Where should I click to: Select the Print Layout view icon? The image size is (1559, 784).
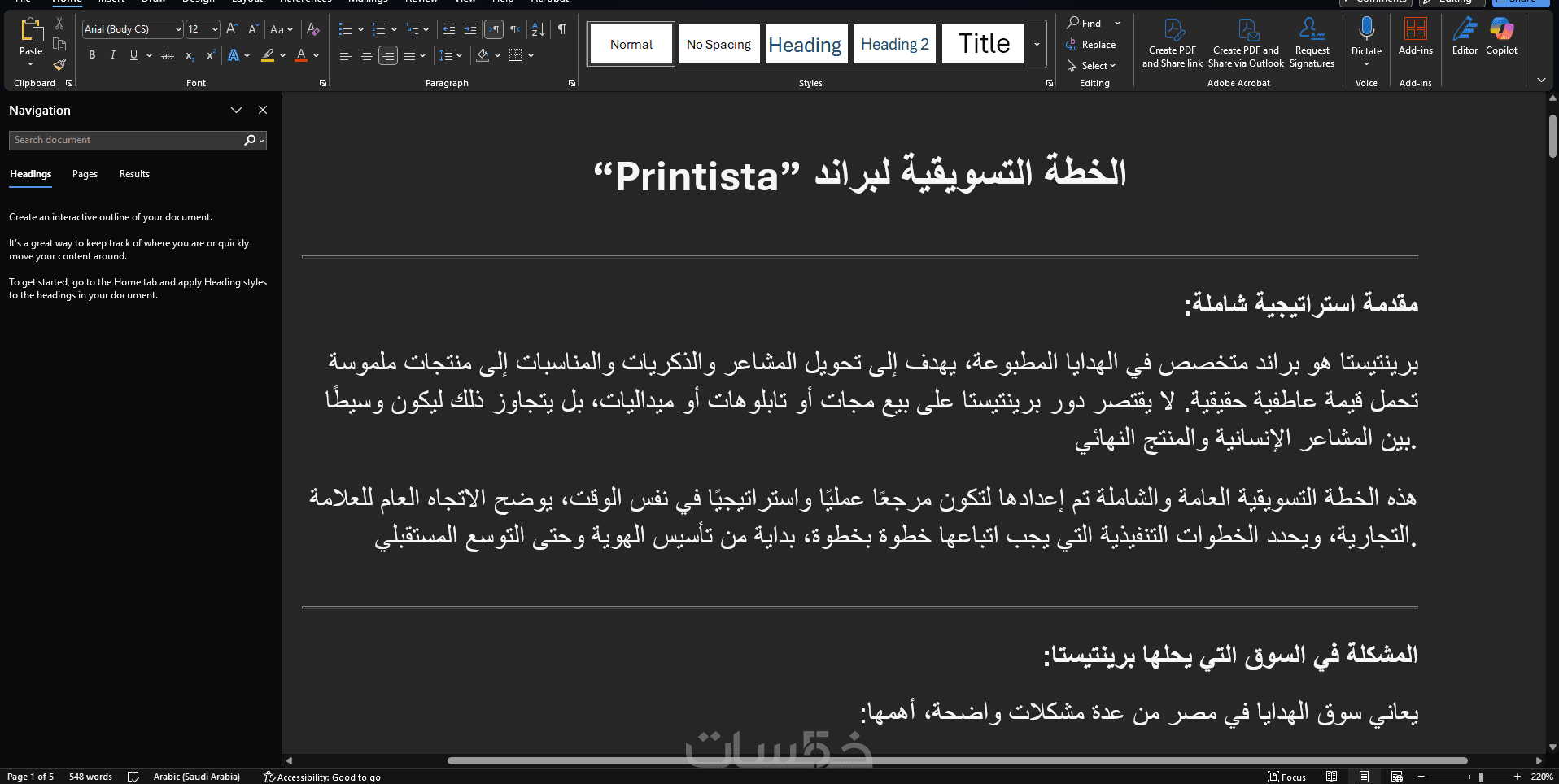(x=1364, y=777)
